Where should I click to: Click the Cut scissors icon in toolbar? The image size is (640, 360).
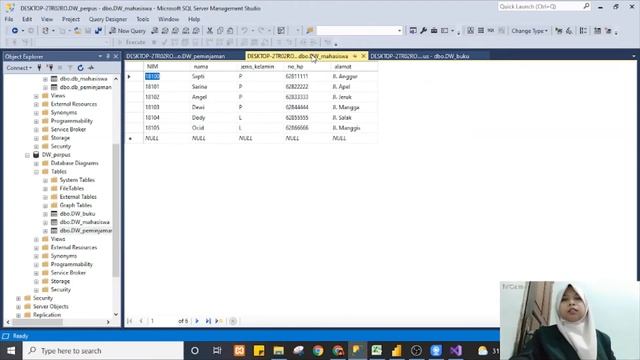[210, 31]
